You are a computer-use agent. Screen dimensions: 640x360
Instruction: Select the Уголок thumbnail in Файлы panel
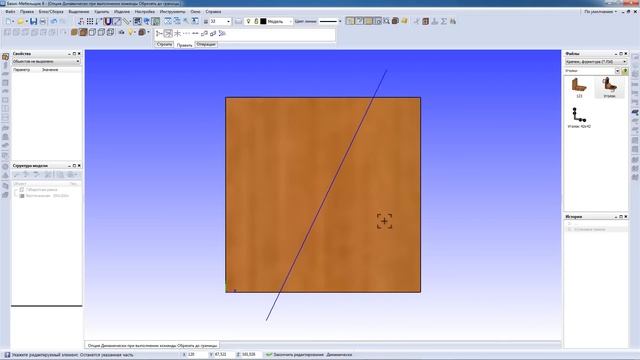point(609,87)
